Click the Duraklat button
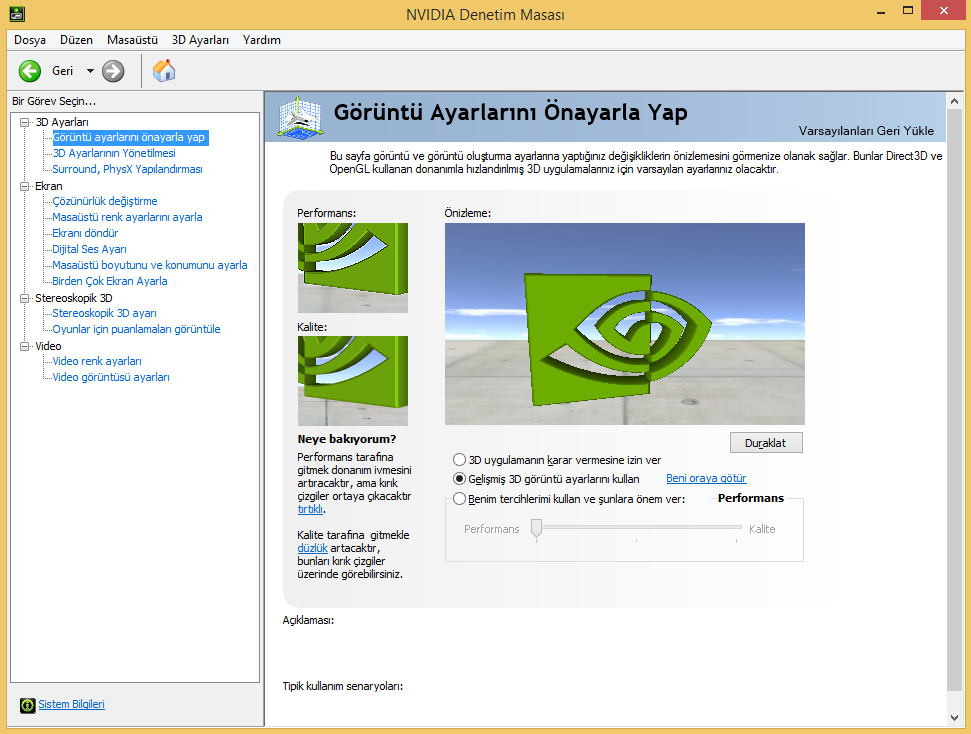The width and height of the screenshot is (971, 734). click(x=765, y=443)
